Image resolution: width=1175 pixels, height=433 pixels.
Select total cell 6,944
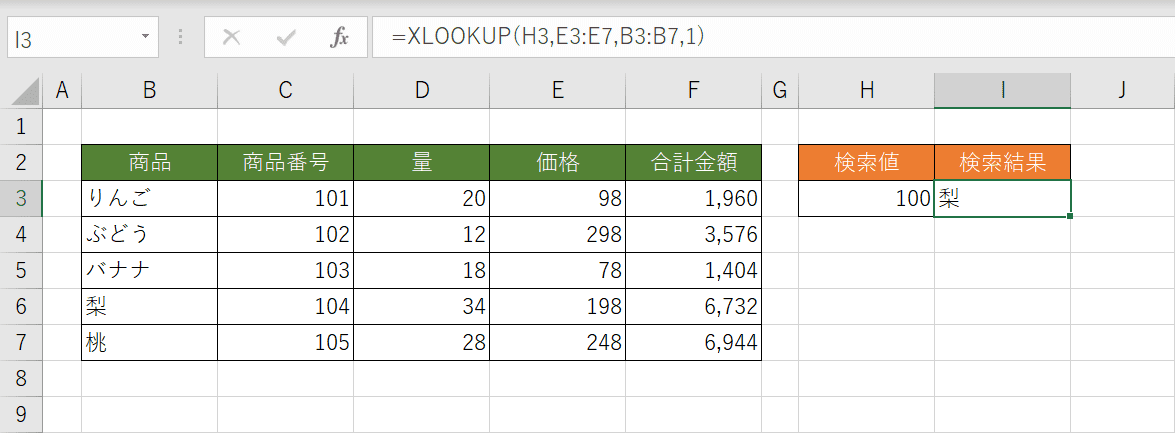coord(694,343)
